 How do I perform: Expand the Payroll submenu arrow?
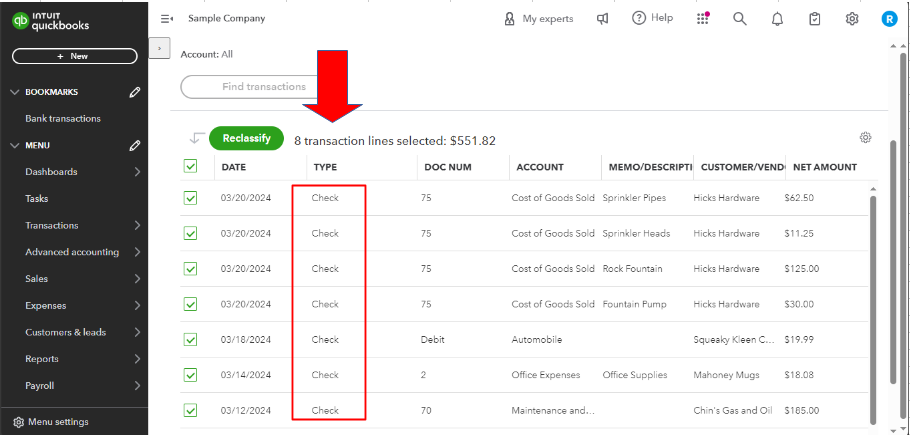[137, 386]
